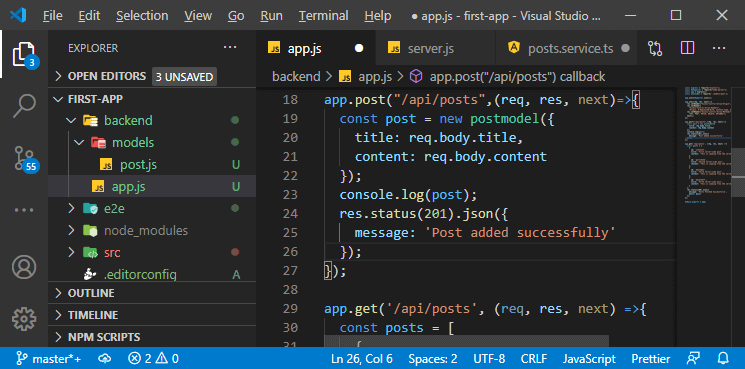This screenshot has width=745, height=369.
Task: Switch to the server.js editor tab
Action: (435, 48)
